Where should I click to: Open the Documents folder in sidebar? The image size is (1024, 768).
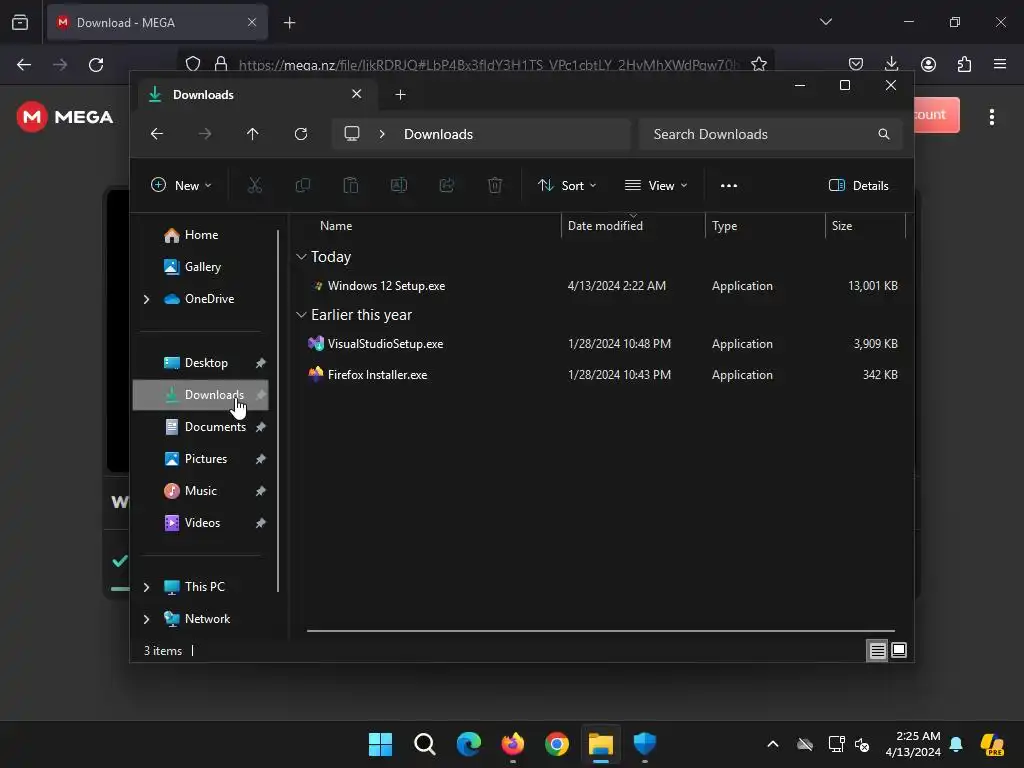tap(200, 427)
